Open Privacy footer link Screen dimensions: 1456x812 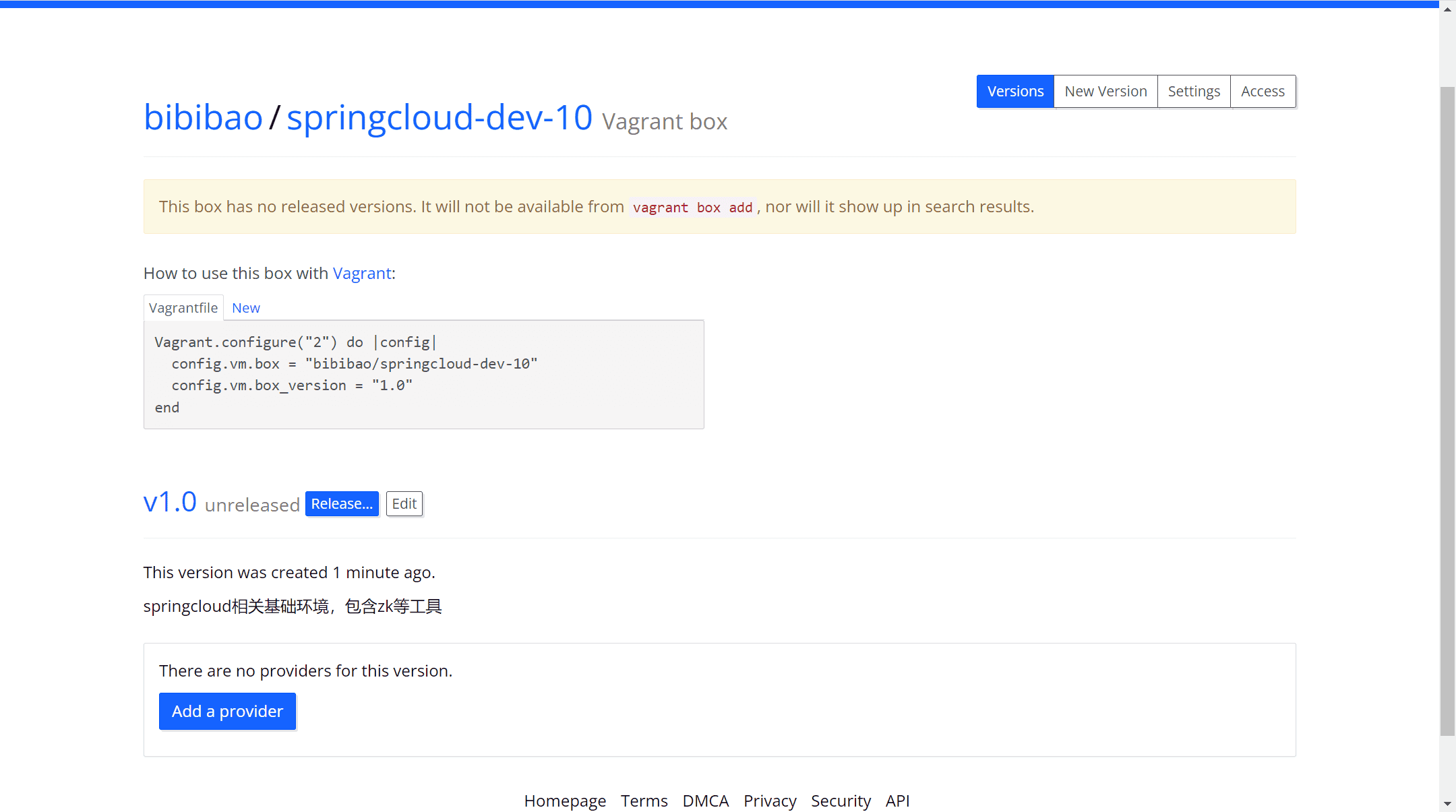tap(770, 801)
